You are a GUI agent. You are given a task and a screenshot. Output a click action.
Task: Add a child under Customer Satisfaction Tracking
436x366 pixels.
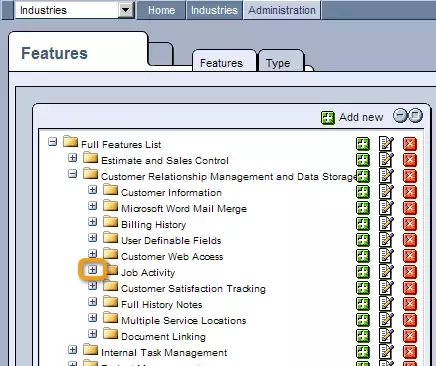363,288
